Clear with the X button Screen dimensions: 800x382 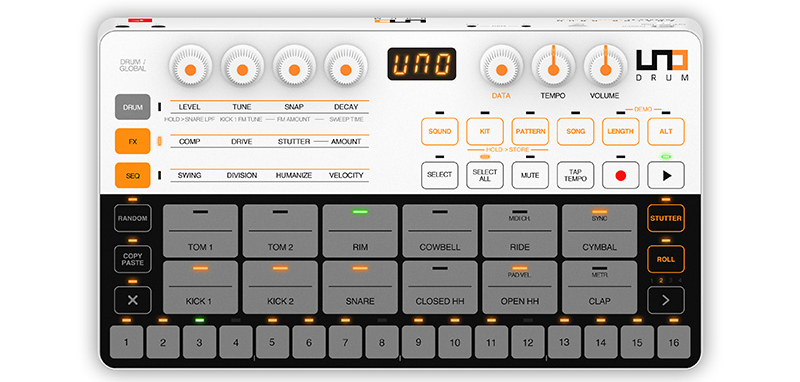pyautogui.click(x=133, y=300)
